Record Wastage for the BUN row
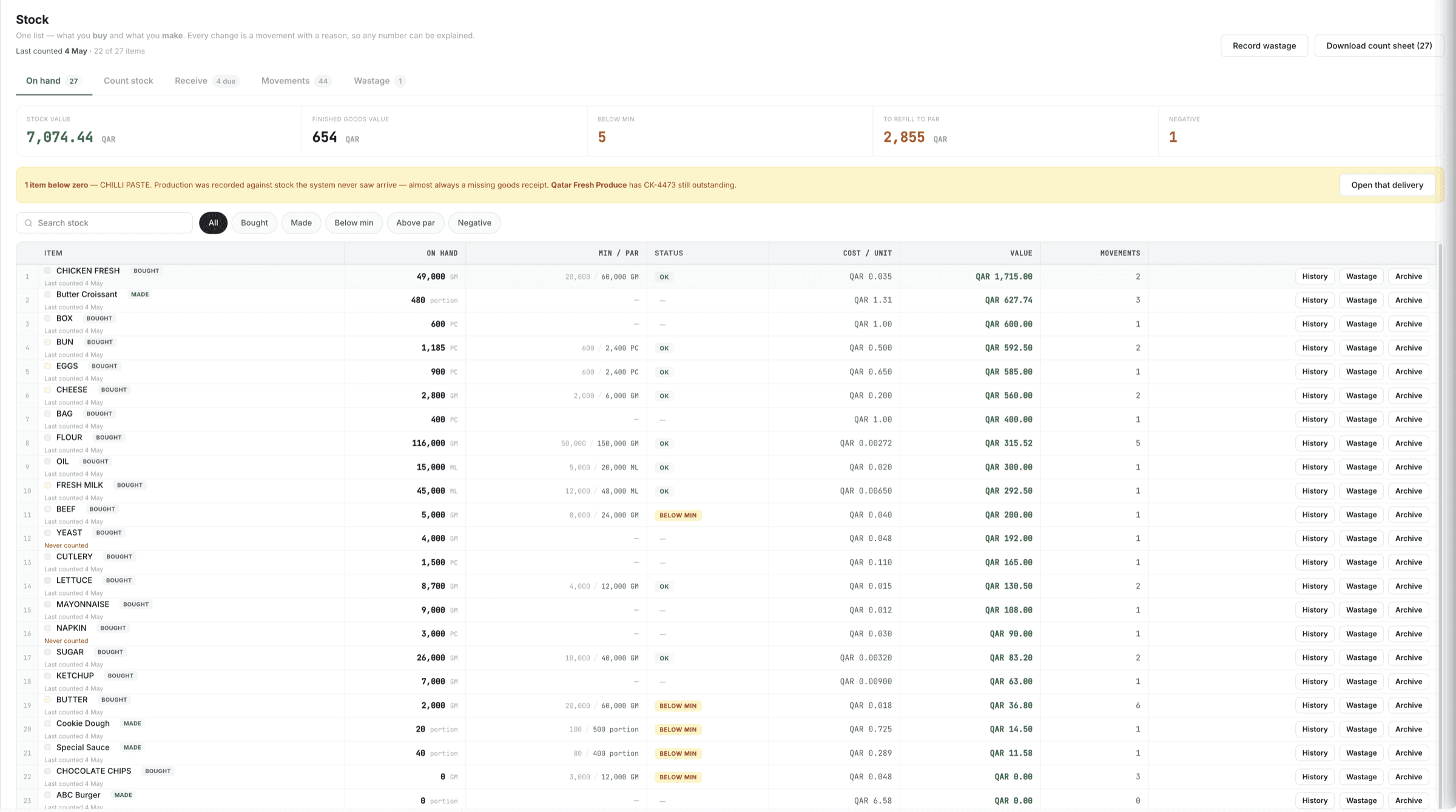 (1361, 348)
